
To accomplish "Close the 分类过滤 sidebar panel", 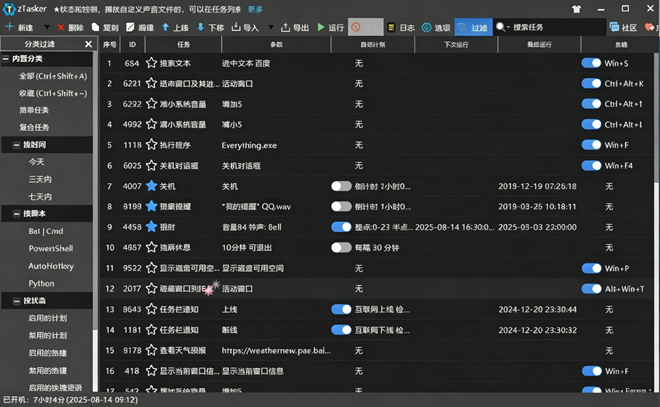I will pyautogui.click(x=88, y=44).
